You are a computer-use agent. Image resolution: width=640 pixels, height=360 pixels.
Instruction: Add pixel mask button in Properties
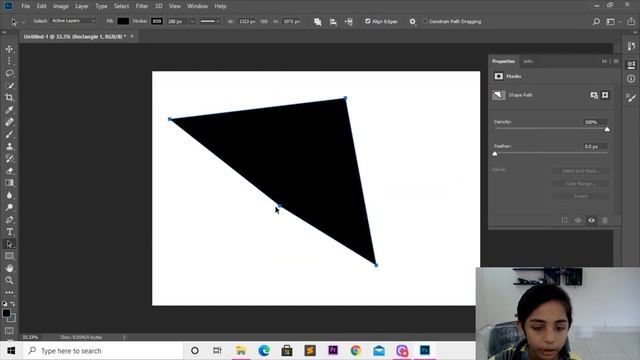tap(594, 95)
